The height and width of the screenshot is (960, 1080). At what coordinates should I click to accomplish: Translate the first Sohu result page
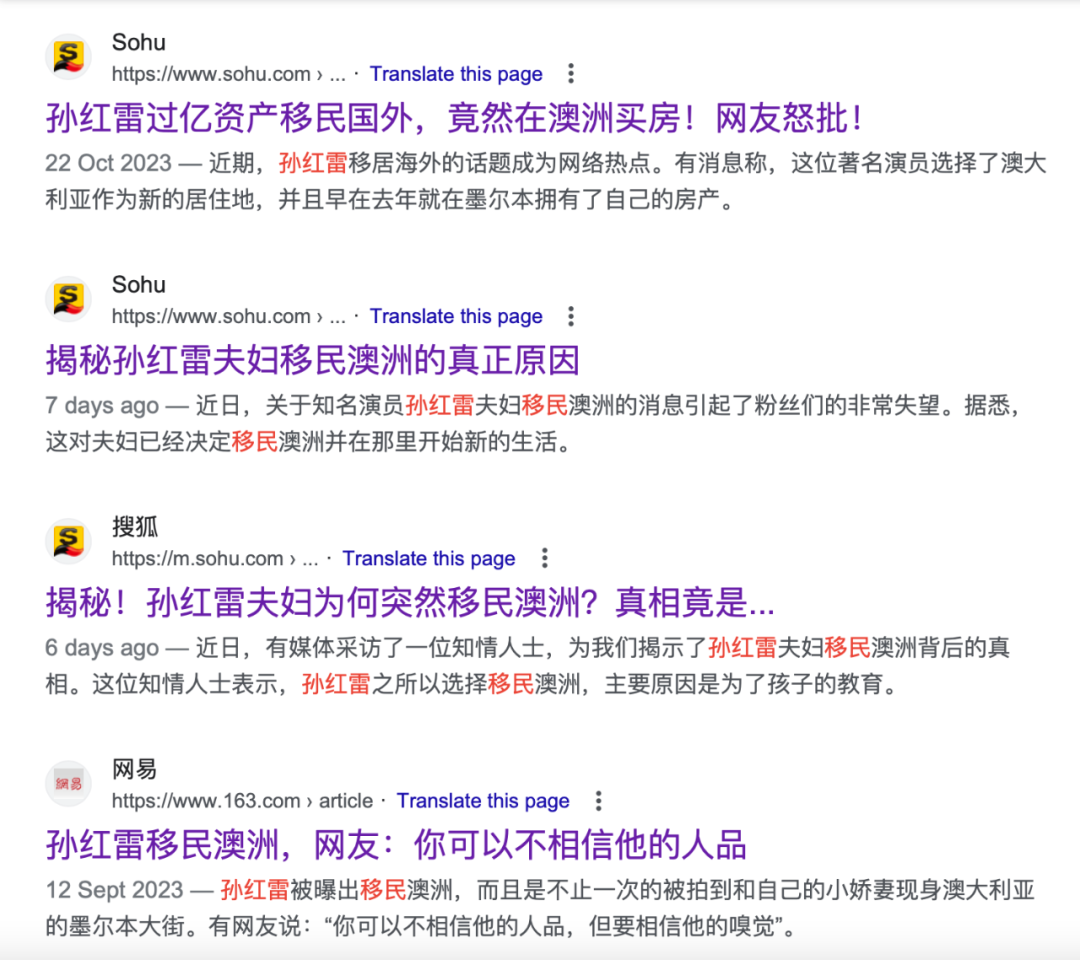[456, 74]
